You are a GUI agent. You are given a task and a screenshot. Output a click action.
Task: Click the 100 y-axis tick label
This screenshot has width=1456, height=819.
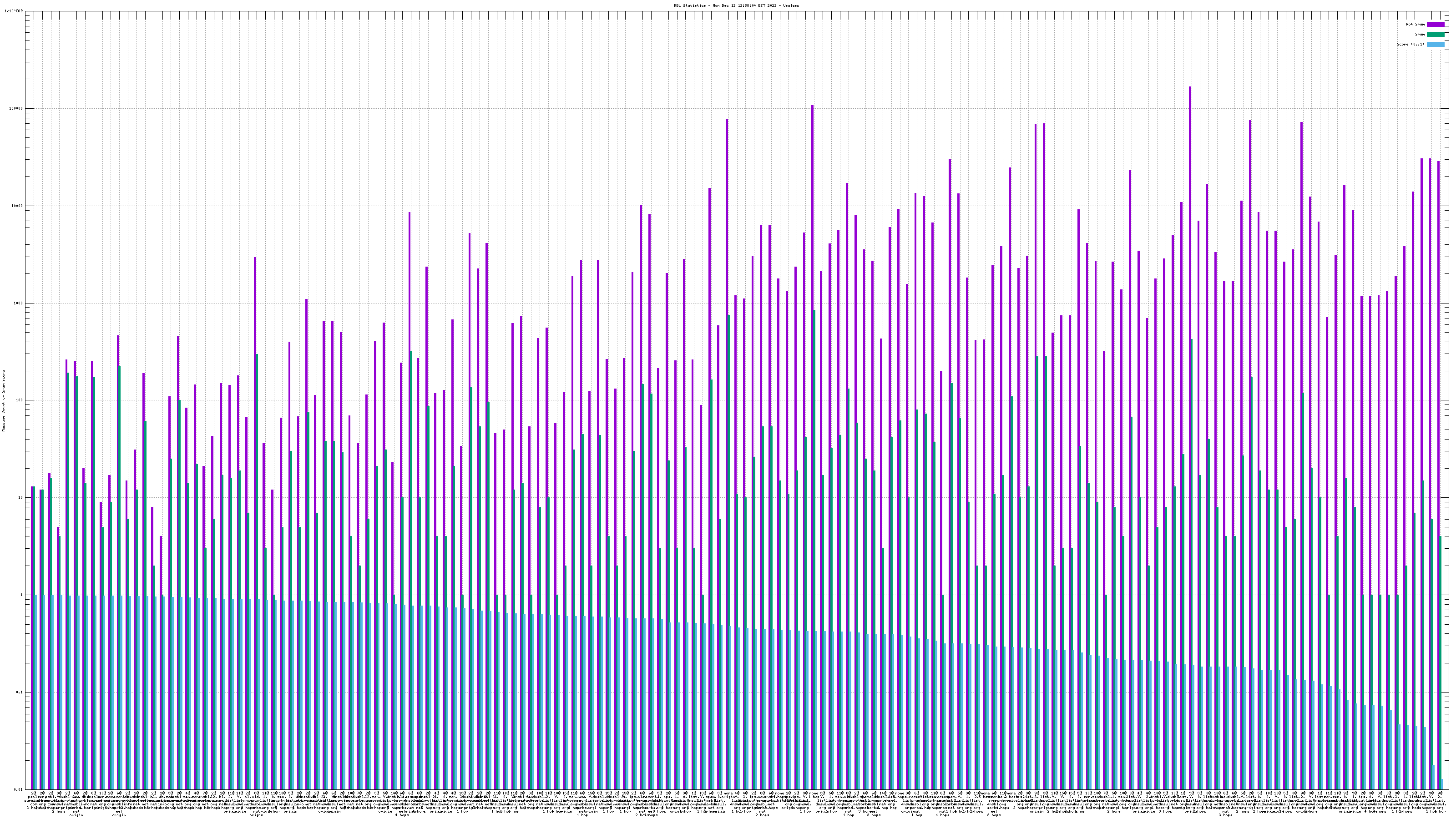click(x=19, y=401)
